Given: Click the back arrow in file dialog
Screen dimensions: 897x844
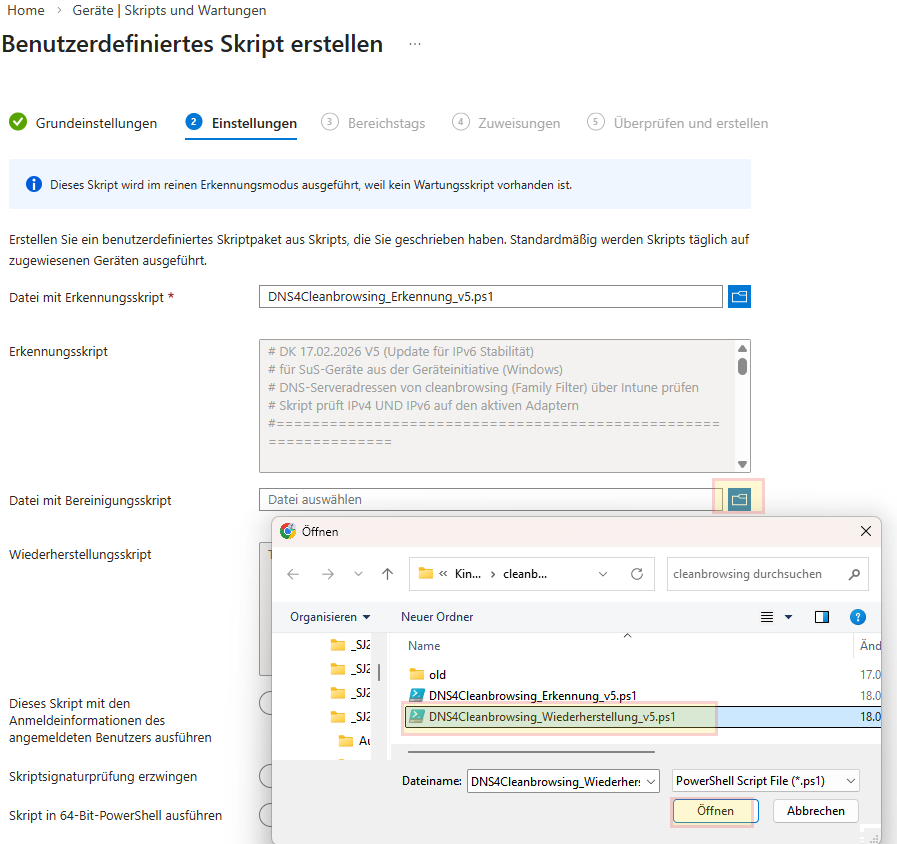Looking at the screenshot, I should click(293, 574).
